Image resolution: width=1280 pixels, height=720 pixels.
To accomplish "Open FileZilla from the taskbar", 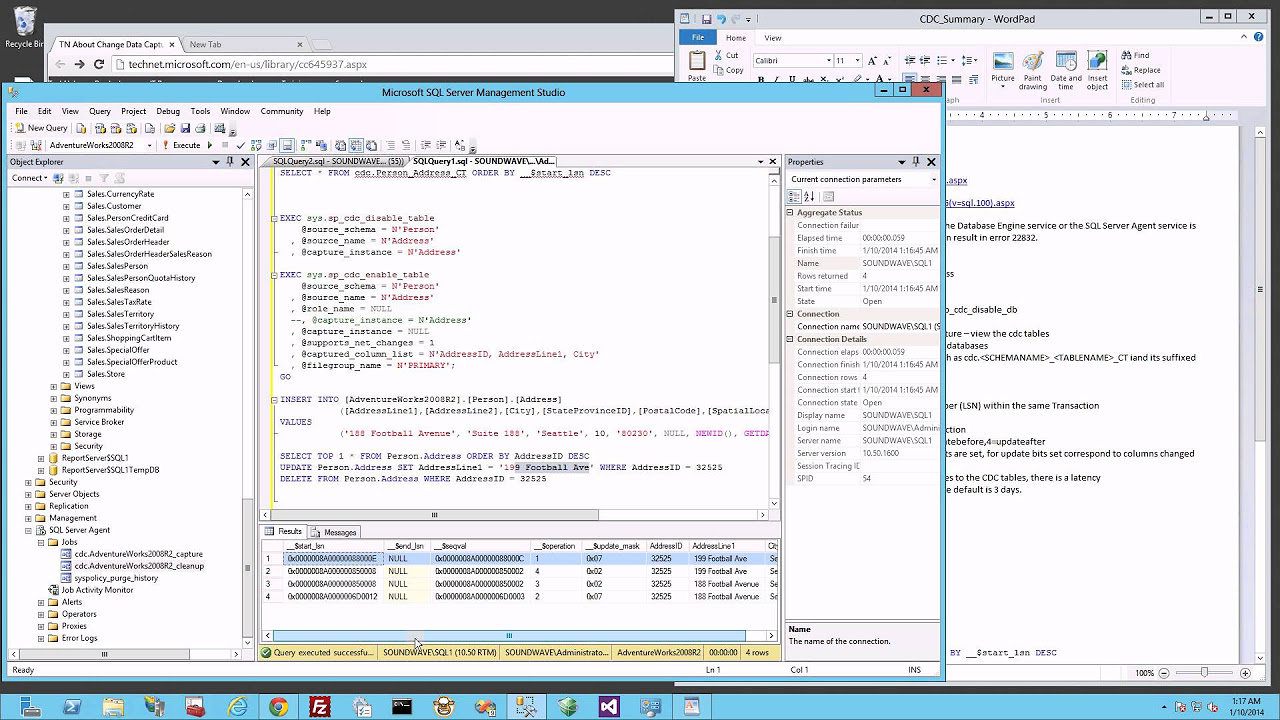I will coord(320,706).
